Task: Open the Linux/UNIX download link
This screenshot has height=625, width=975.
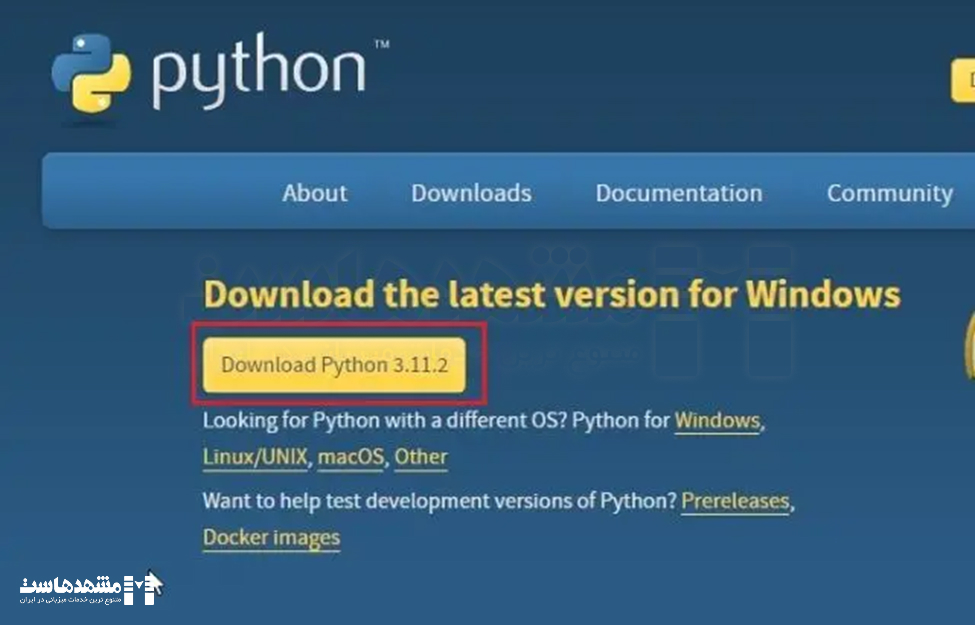Action: [x=257, y=458]
